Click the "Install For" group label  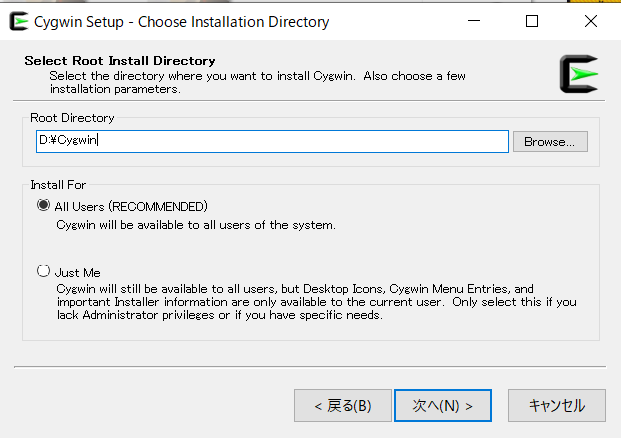coord(57,185)
